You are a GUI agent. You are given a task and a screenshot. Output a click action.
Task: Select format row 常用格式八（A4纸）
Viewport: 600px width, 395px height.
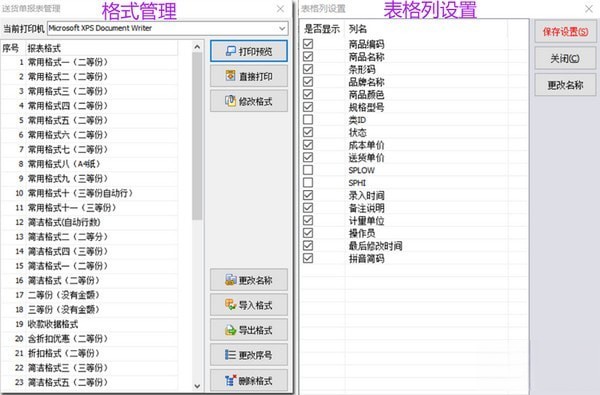pos(90,164)
